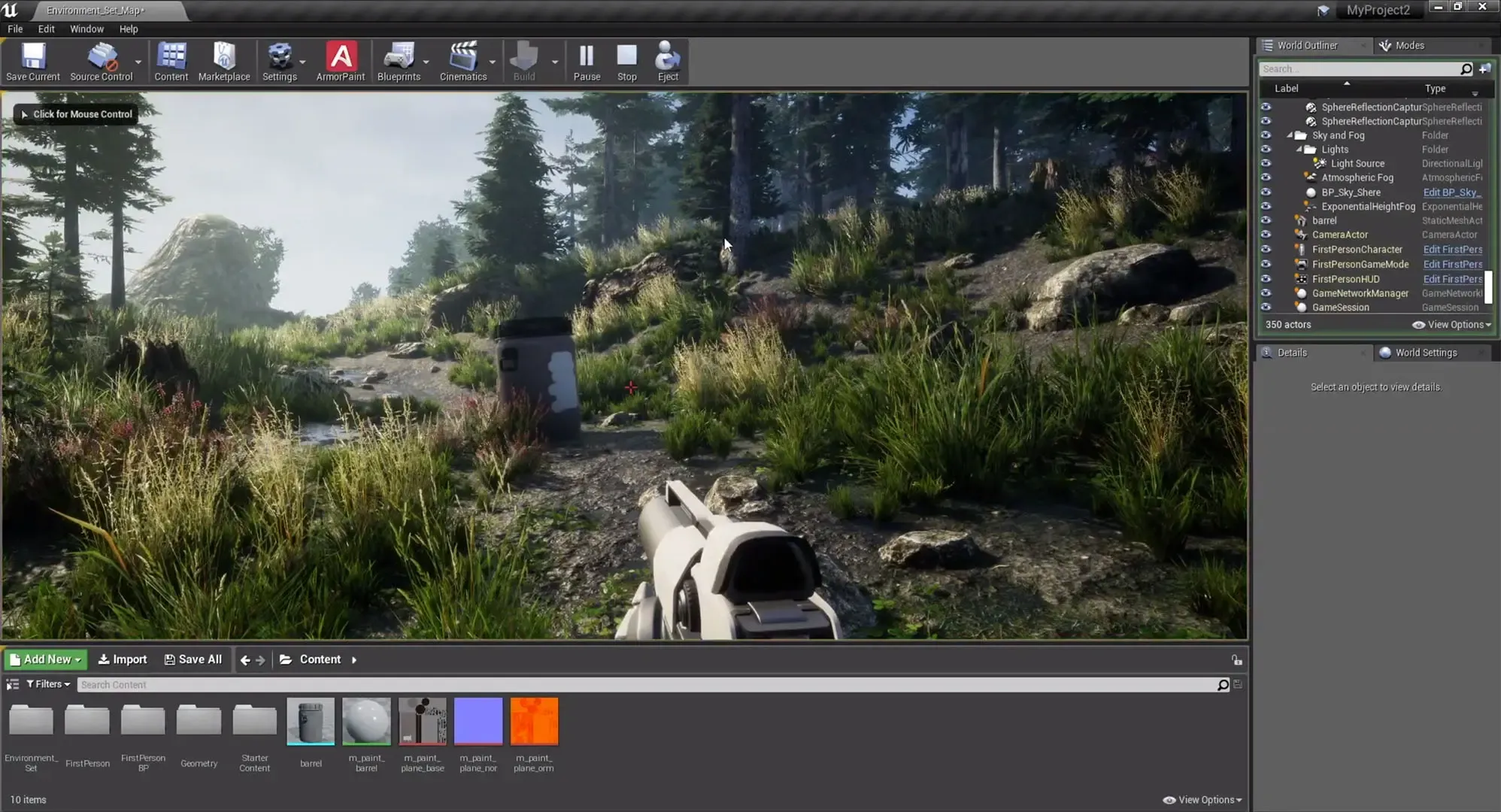
Task: Launch ArmorPaint from the toolbar
Action: 341,60
